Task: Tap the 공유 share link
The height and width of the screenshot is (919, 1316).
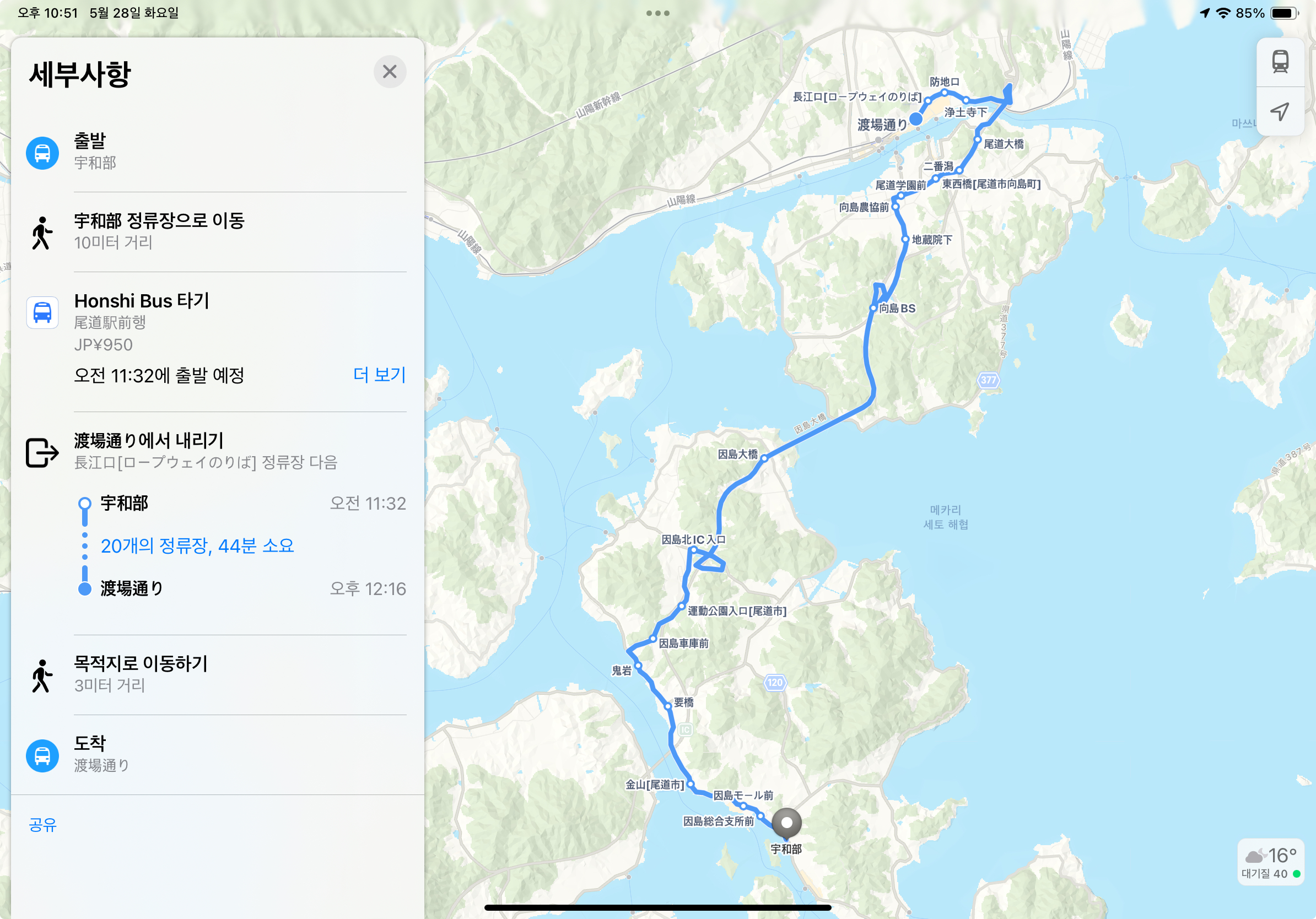Action: (x=43, y=824)
